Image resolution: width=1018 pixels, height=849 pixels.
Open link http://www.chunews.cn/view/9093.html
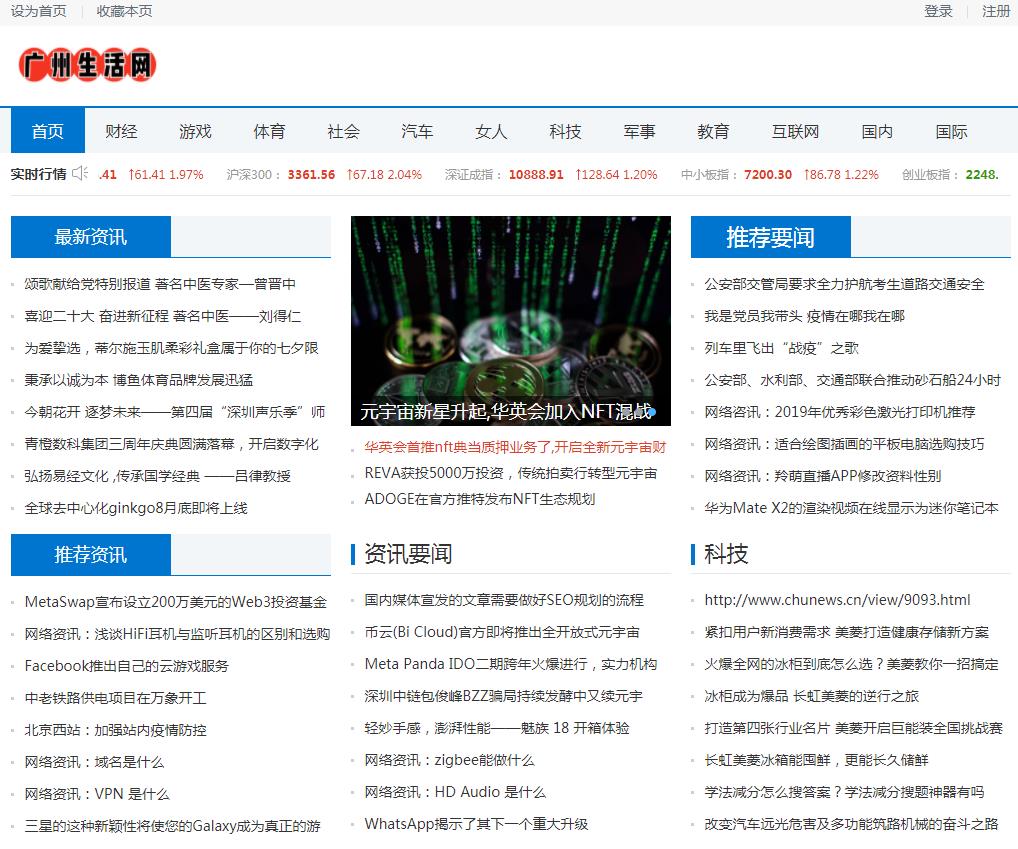838,600
